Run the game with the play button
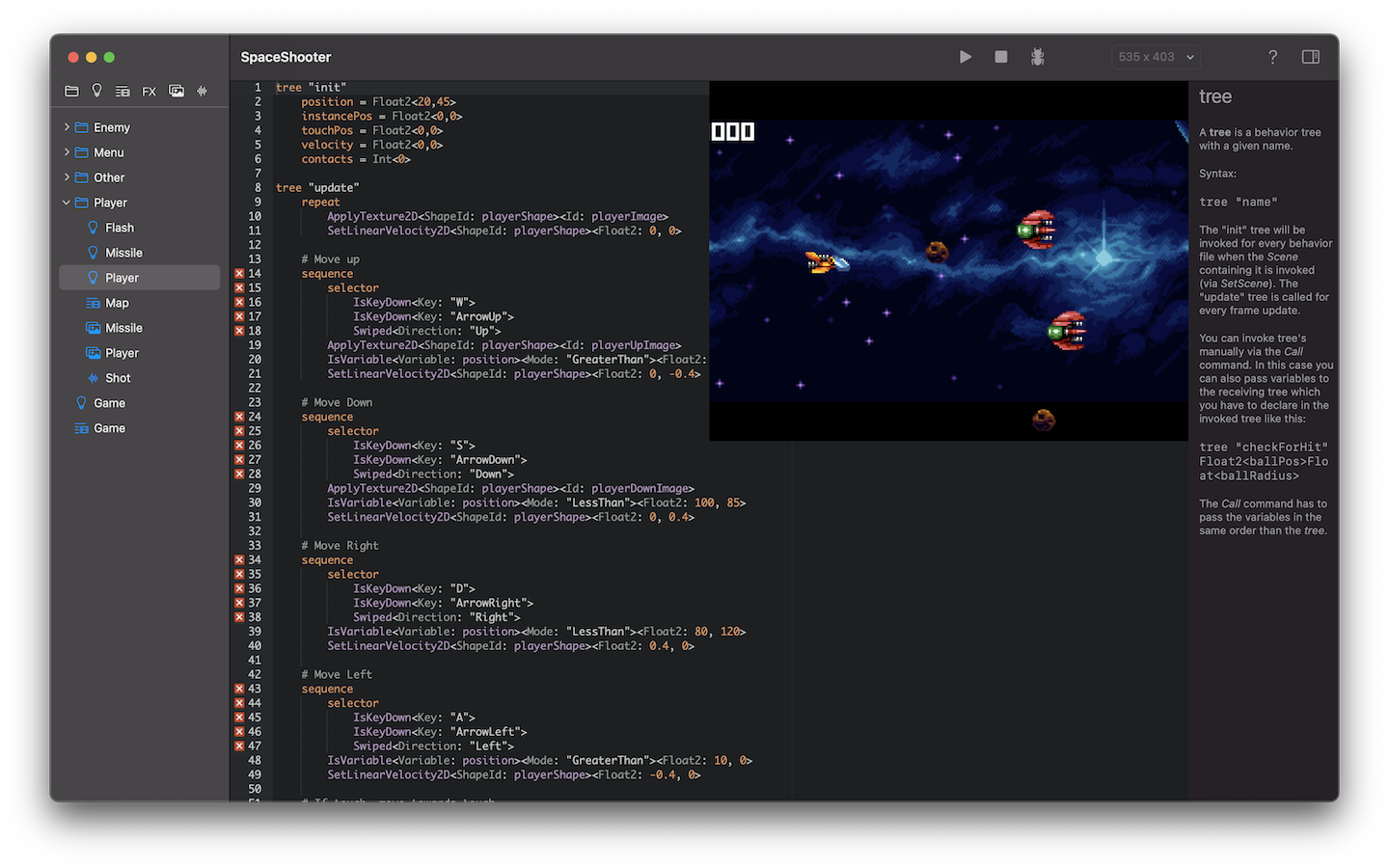The width and height of the screenshot is (1389, 868). coord(965,57)
